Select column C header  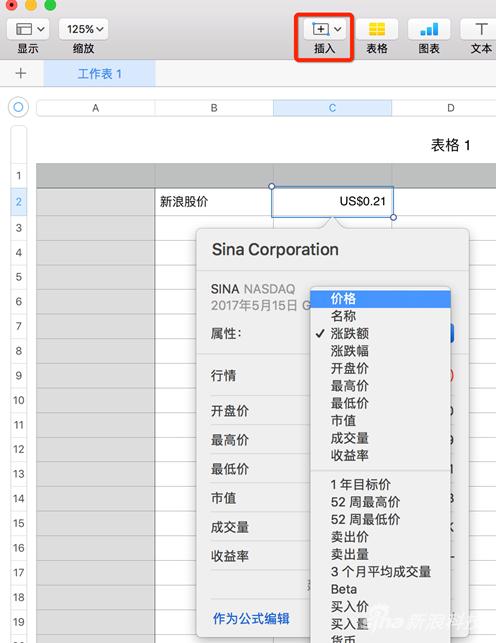tap(332, 108)
